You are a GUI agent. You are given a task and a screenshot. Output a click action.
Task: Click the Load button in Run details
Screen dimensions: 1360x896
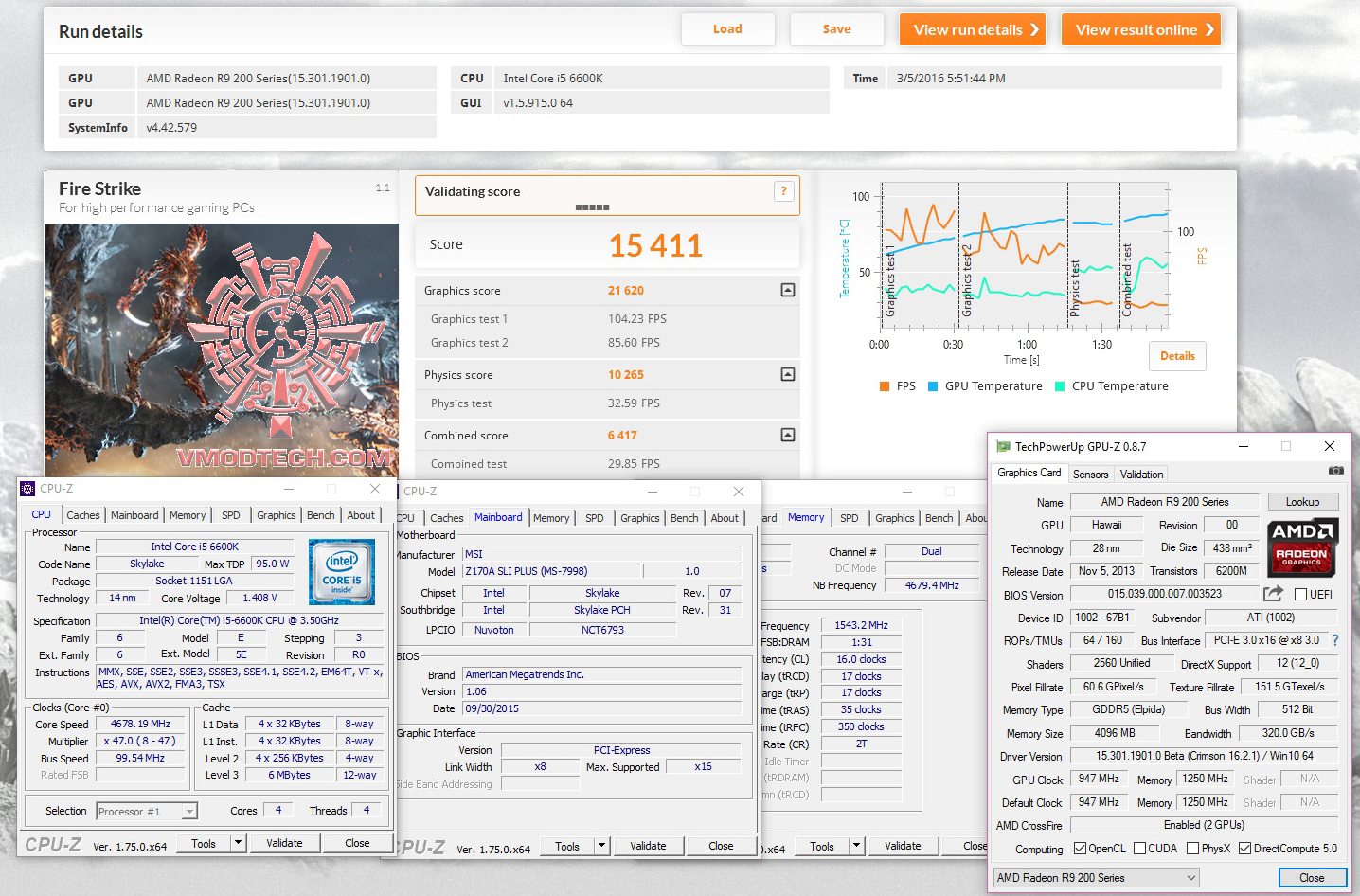click(727, 29)
